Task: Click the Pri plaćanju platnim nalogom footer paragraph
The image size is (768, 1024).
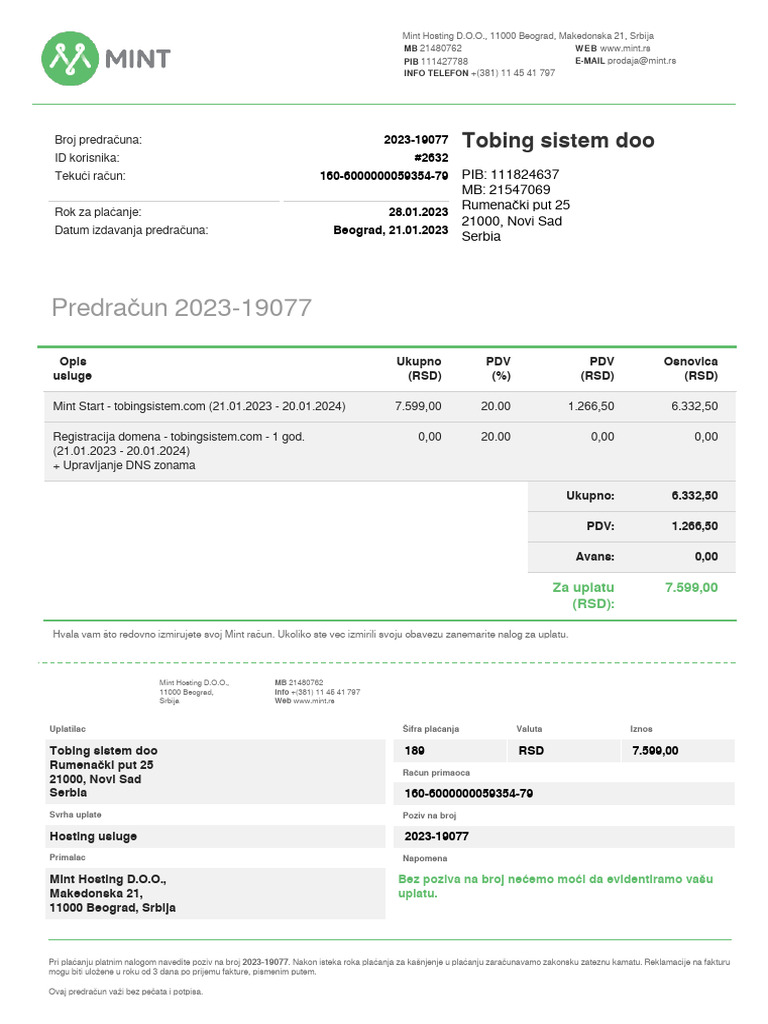Action: tap(389, 967)
